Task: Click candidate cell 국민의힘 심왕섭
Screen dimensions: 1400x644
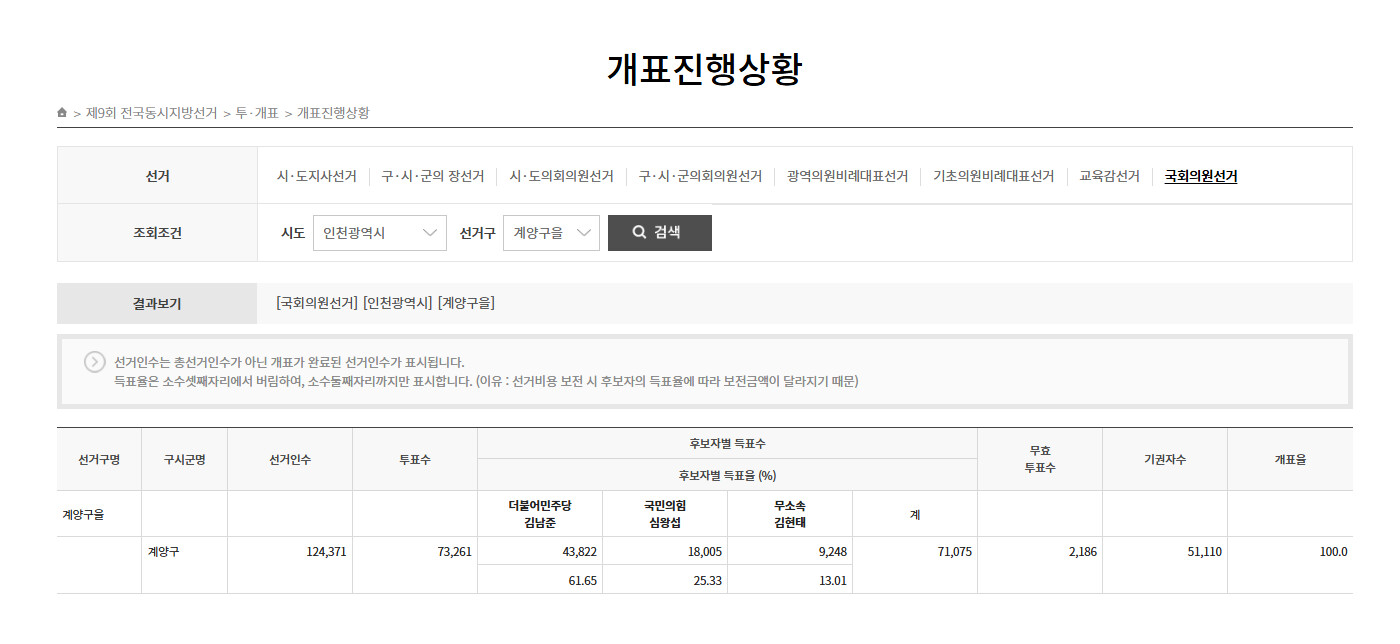Action: [x=665, y=514]
